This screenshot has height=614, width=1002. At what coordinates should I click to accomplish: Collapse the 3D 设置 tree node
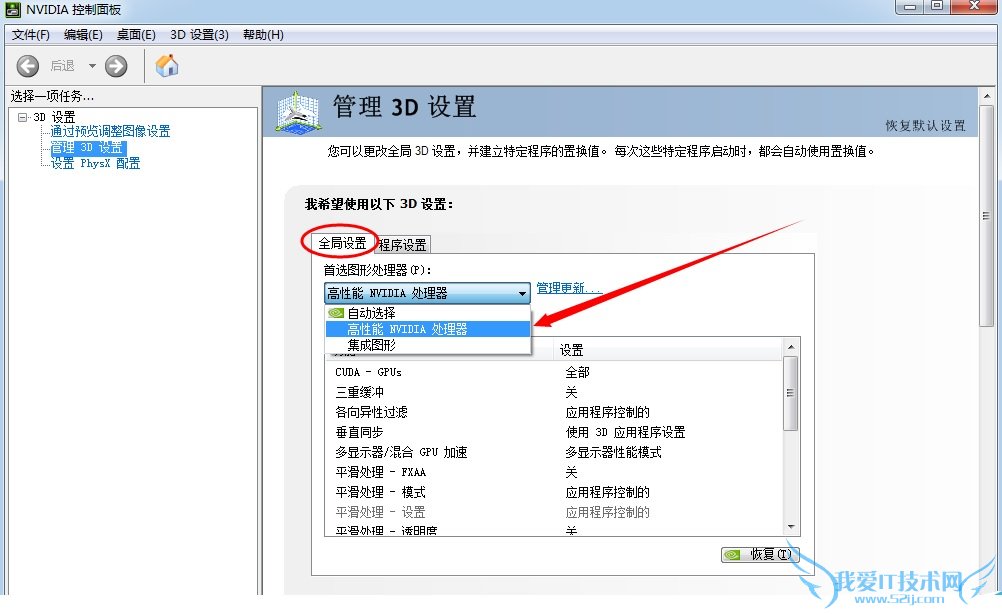point(23,115)
